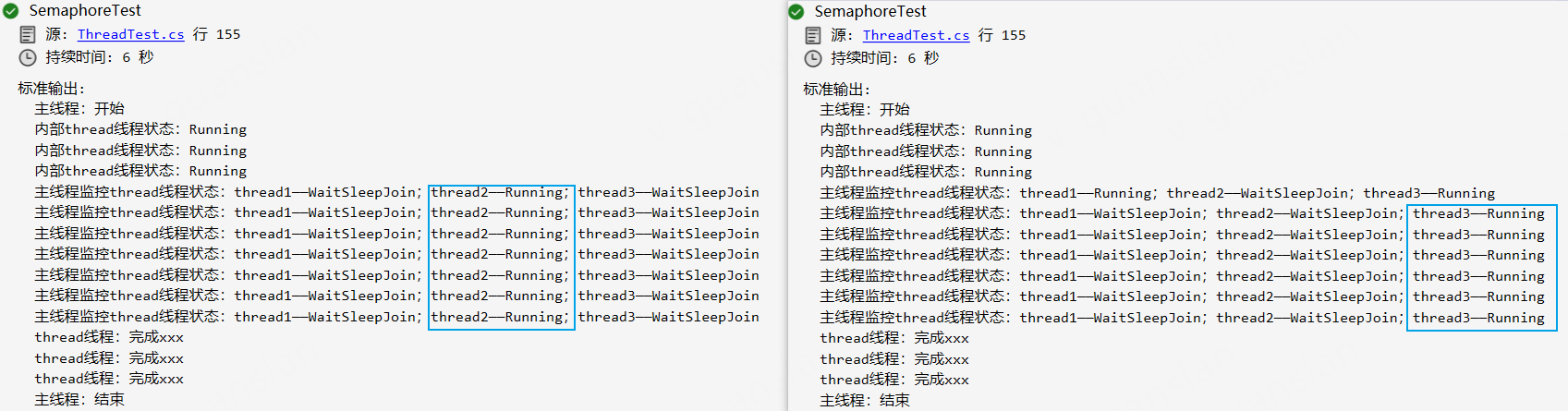Click left panel's 标准输出 heading
Image resolution: width=1568 pixels, height=411 pixels.
(51, 89)
